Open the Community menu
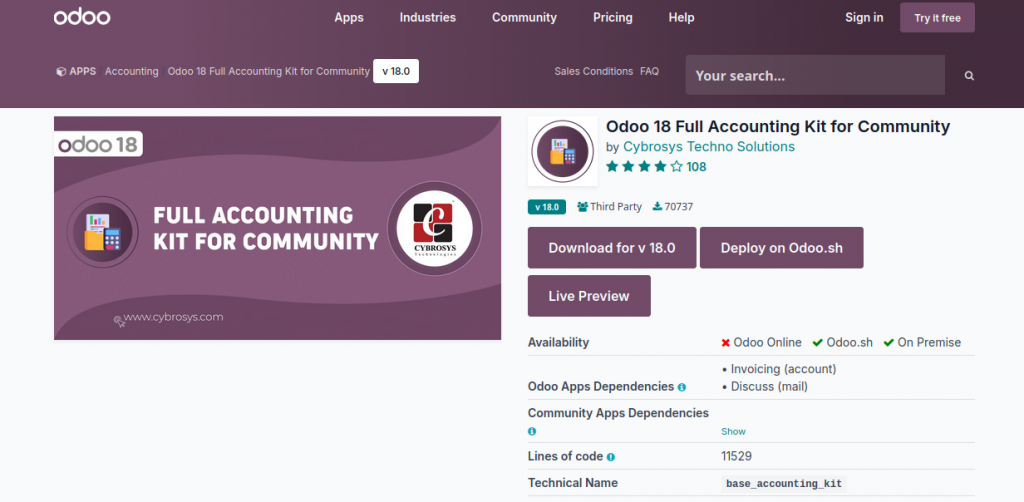 pyautogui.click(x=524, y=17)
